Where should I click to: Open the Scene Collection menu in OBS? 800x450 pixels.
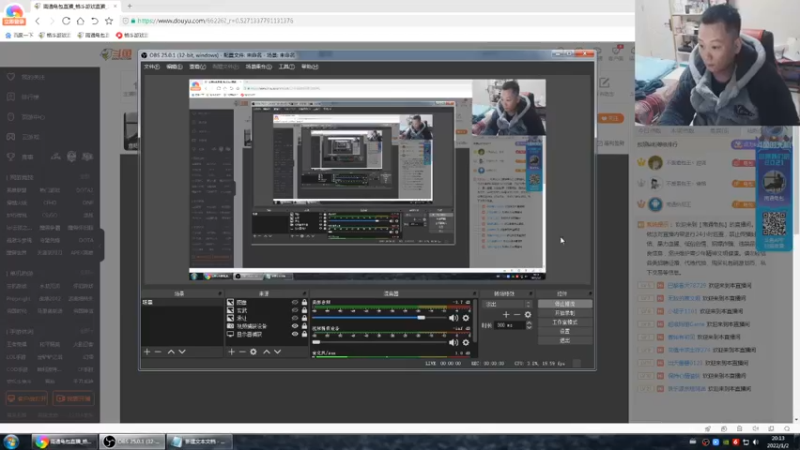pos(259,67)
